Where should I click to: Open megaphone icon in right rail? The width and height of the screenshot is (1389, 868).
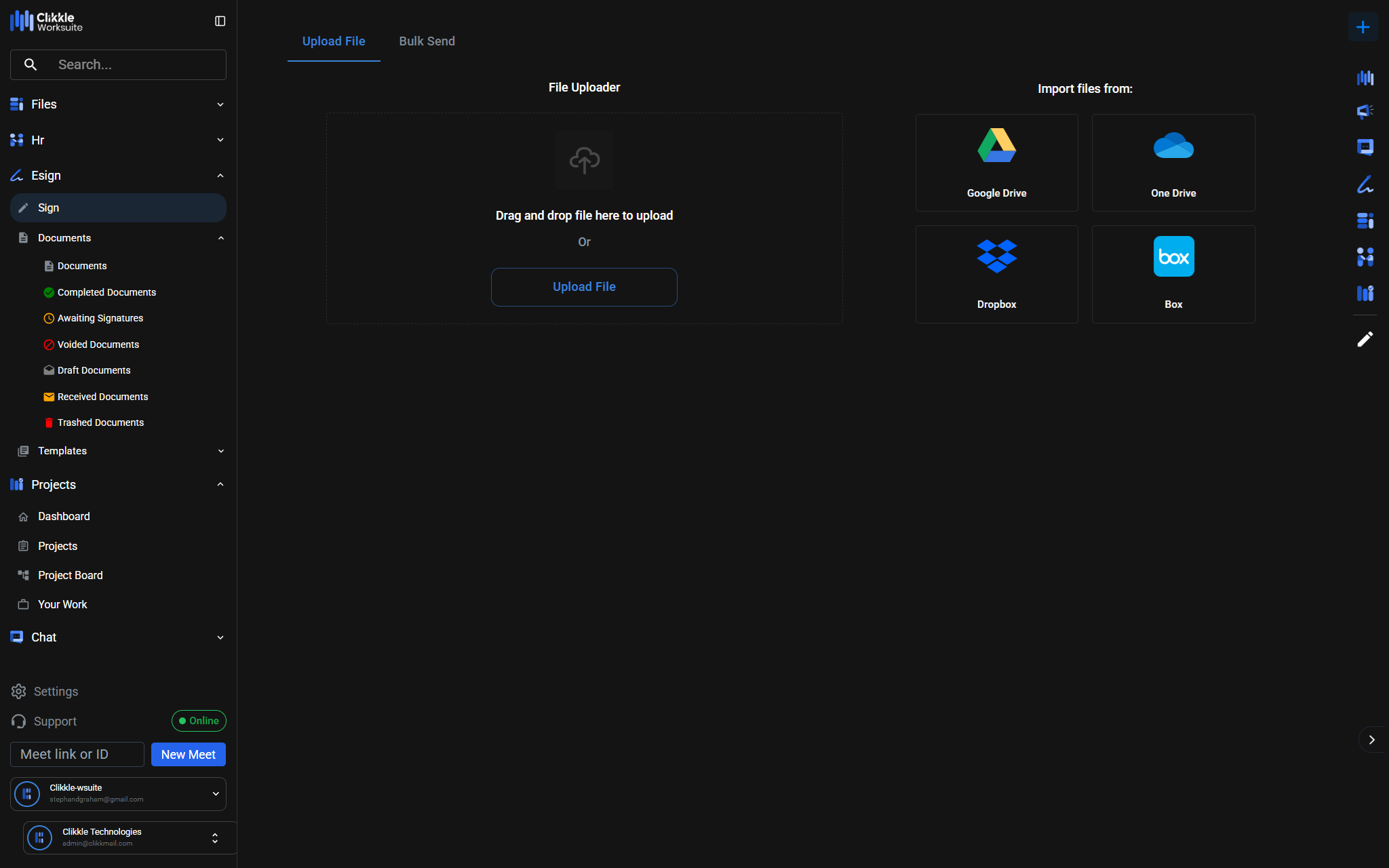tap(1365, 111)
